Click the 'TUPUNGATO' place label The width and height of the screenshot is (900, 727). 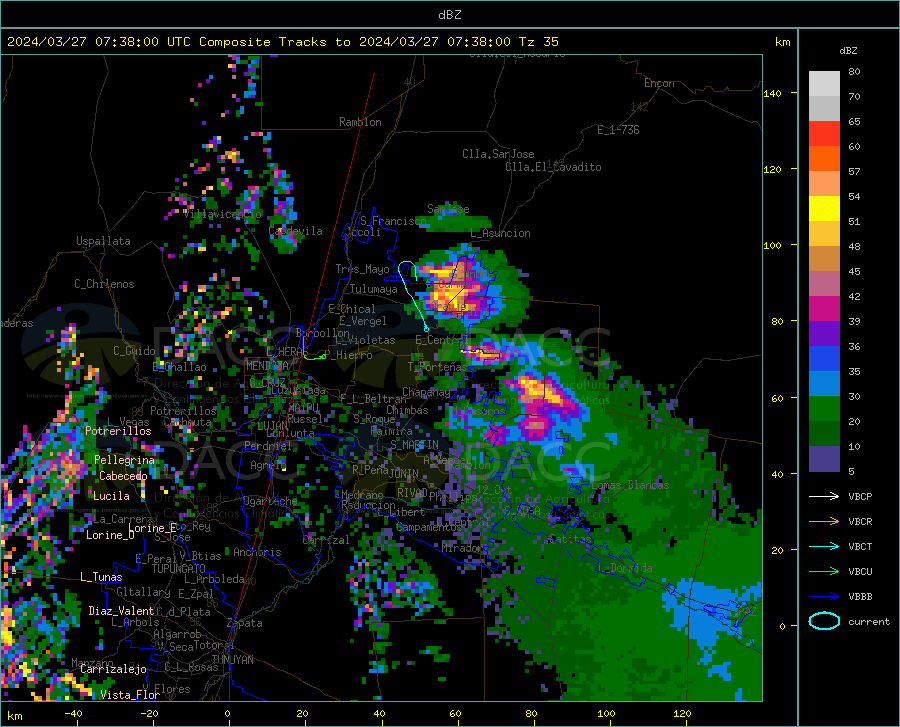point(179,569)
